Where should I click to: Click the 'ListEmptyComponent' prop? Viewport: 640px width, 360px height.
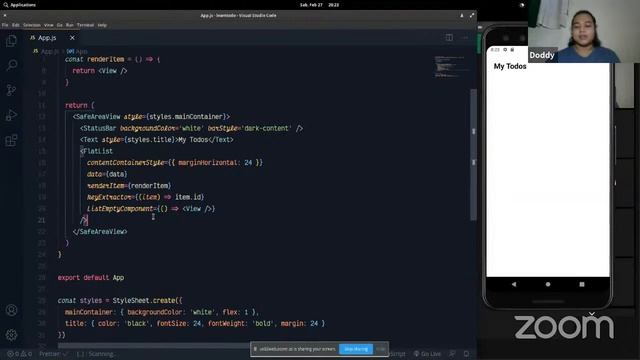(120, 209)
